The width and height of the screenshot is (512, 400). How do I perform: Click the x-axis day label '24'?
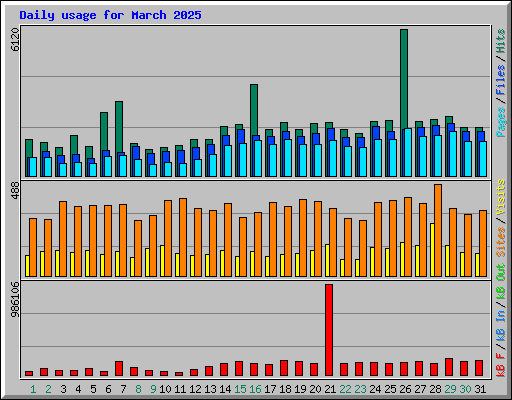[x=375, y=389]
